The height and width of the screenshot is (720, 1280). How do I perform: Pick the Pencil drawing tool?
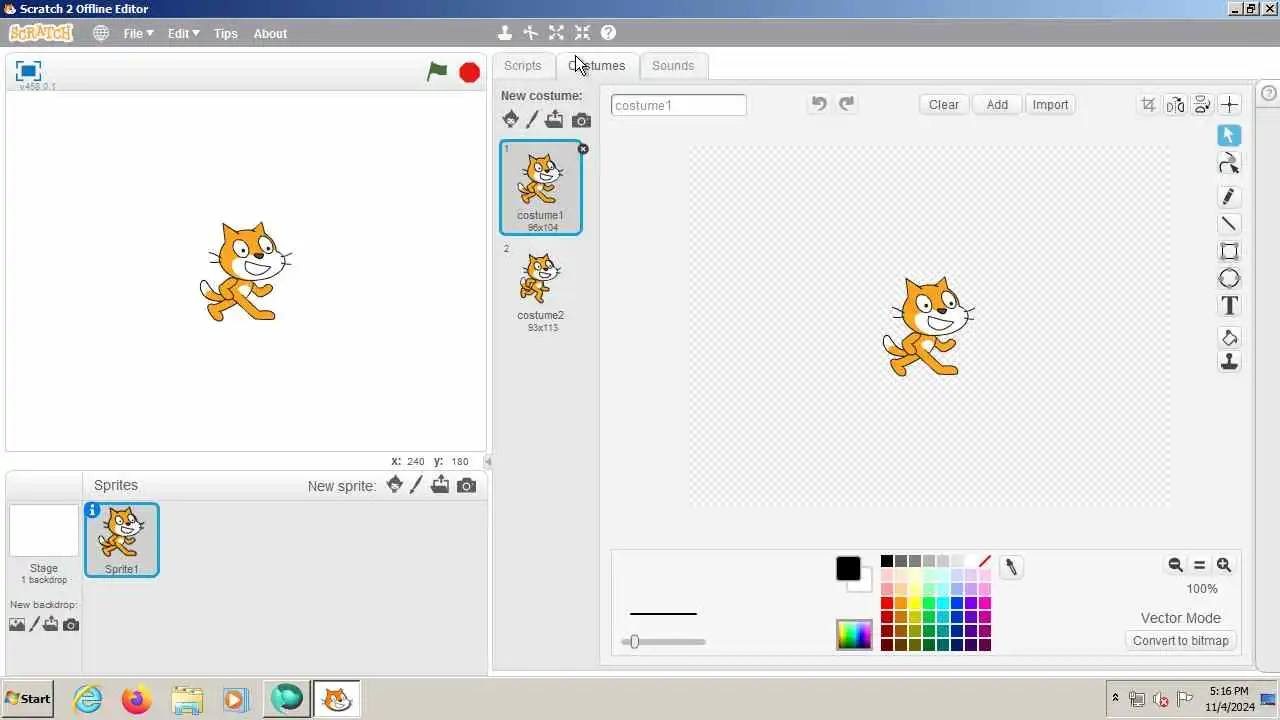[1229, 196]
